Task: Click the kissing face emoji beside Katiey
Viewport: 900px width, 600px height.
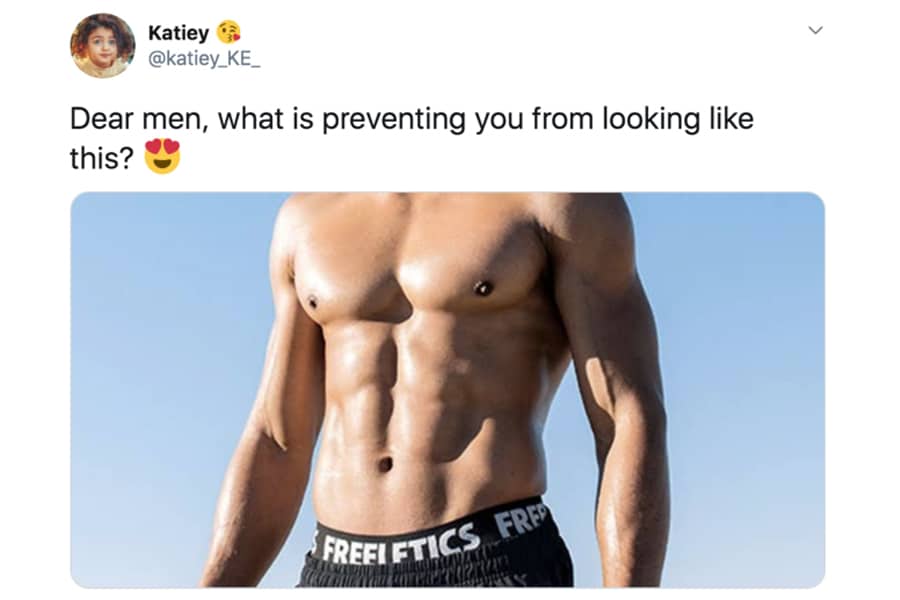Action: [228, 32]
